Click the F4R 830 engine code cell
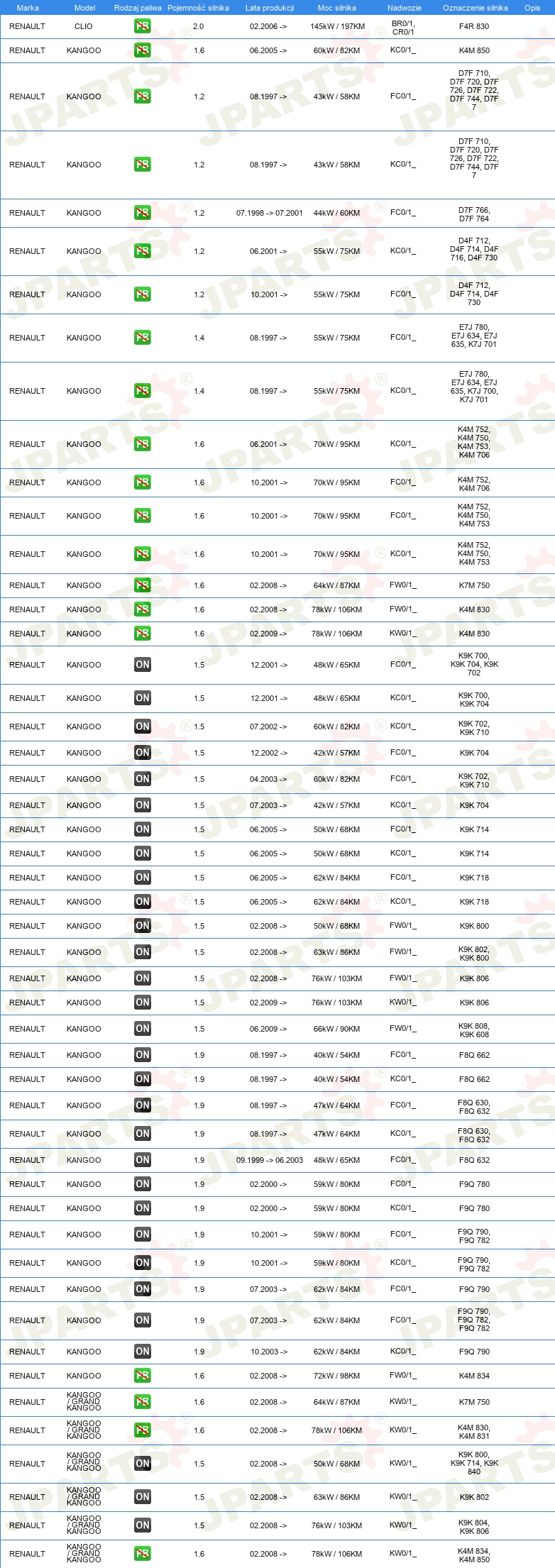The image size is (555, 1568). 474,26
